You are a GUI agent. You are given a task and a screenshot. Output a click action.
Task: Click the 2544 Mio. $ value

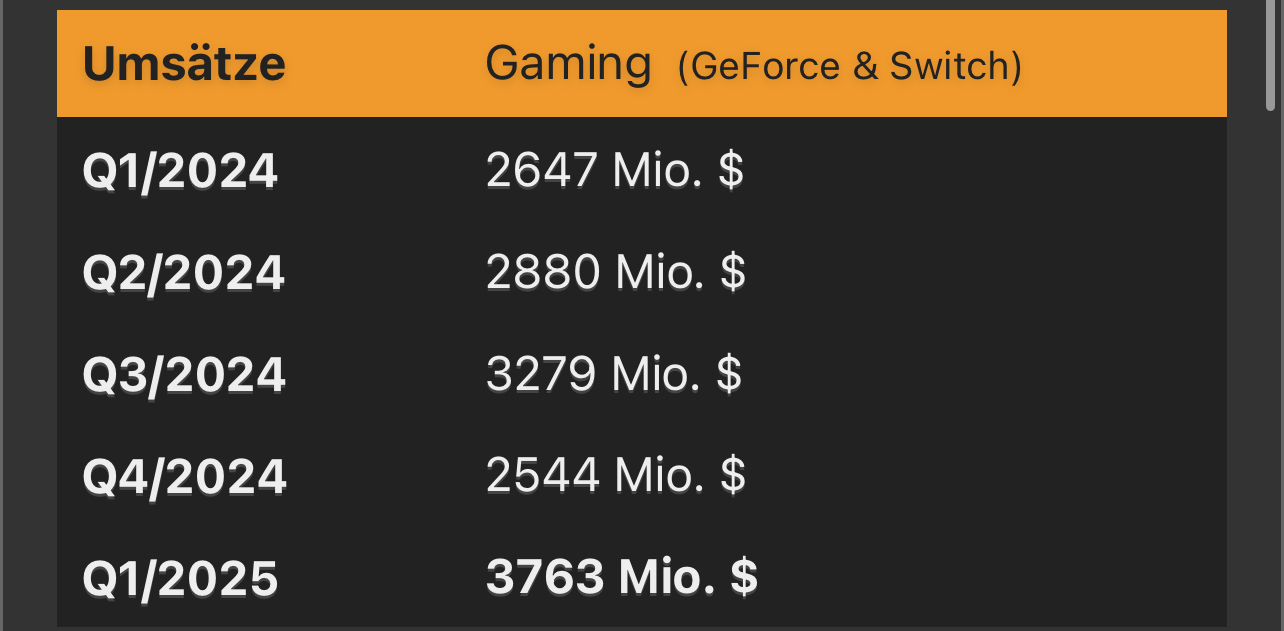[616, 476]
